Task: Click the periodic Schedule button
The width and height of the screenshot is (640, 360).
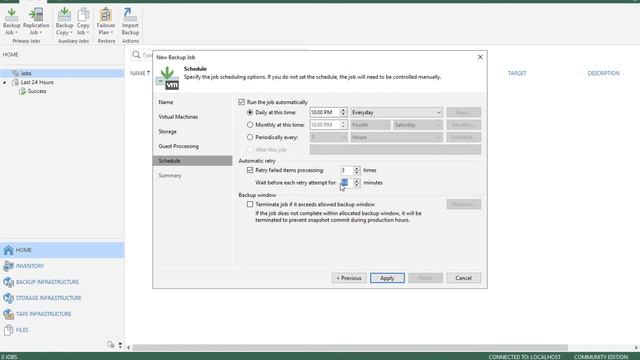Action: click(463, 137)
